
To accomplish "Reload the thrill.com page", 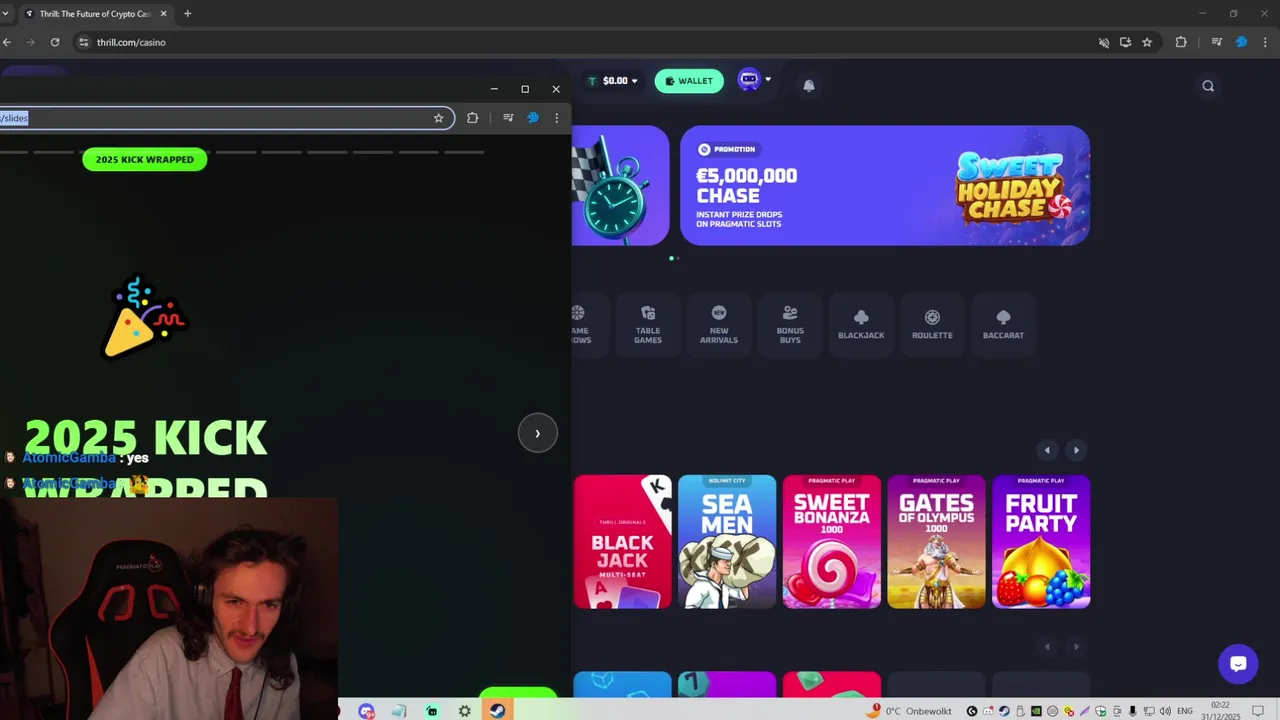I will tap(55, 42).
